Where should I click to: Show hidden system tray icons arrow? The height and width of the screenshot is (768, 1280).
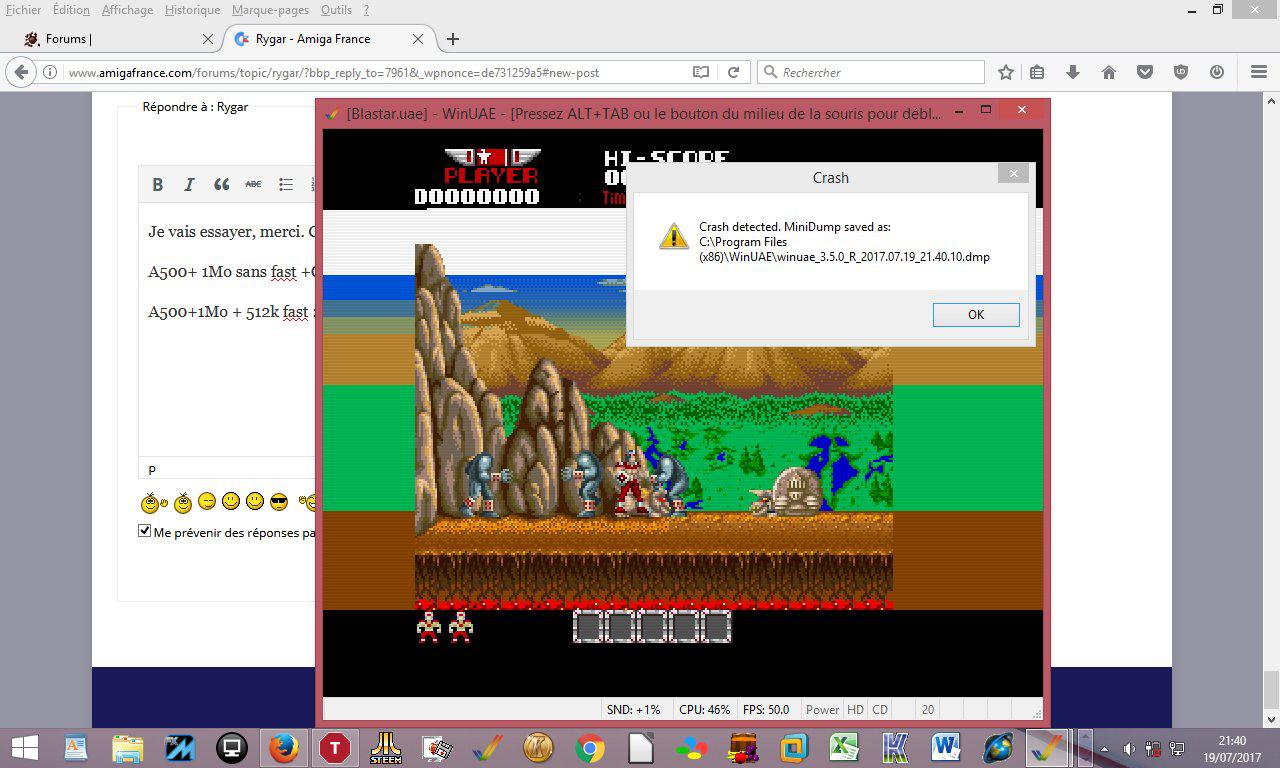click(1104, 748)
